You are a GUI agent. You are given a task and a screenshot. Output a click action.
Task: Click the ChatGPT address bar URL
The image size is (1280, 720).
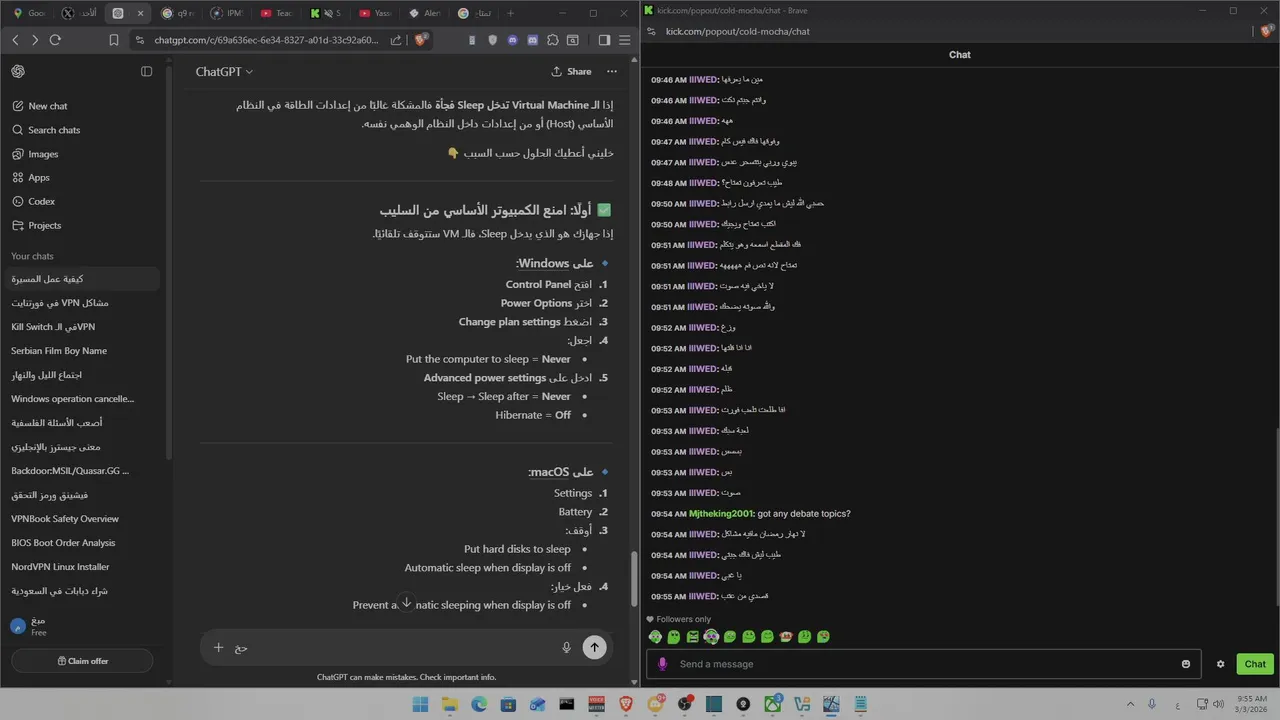266,40
